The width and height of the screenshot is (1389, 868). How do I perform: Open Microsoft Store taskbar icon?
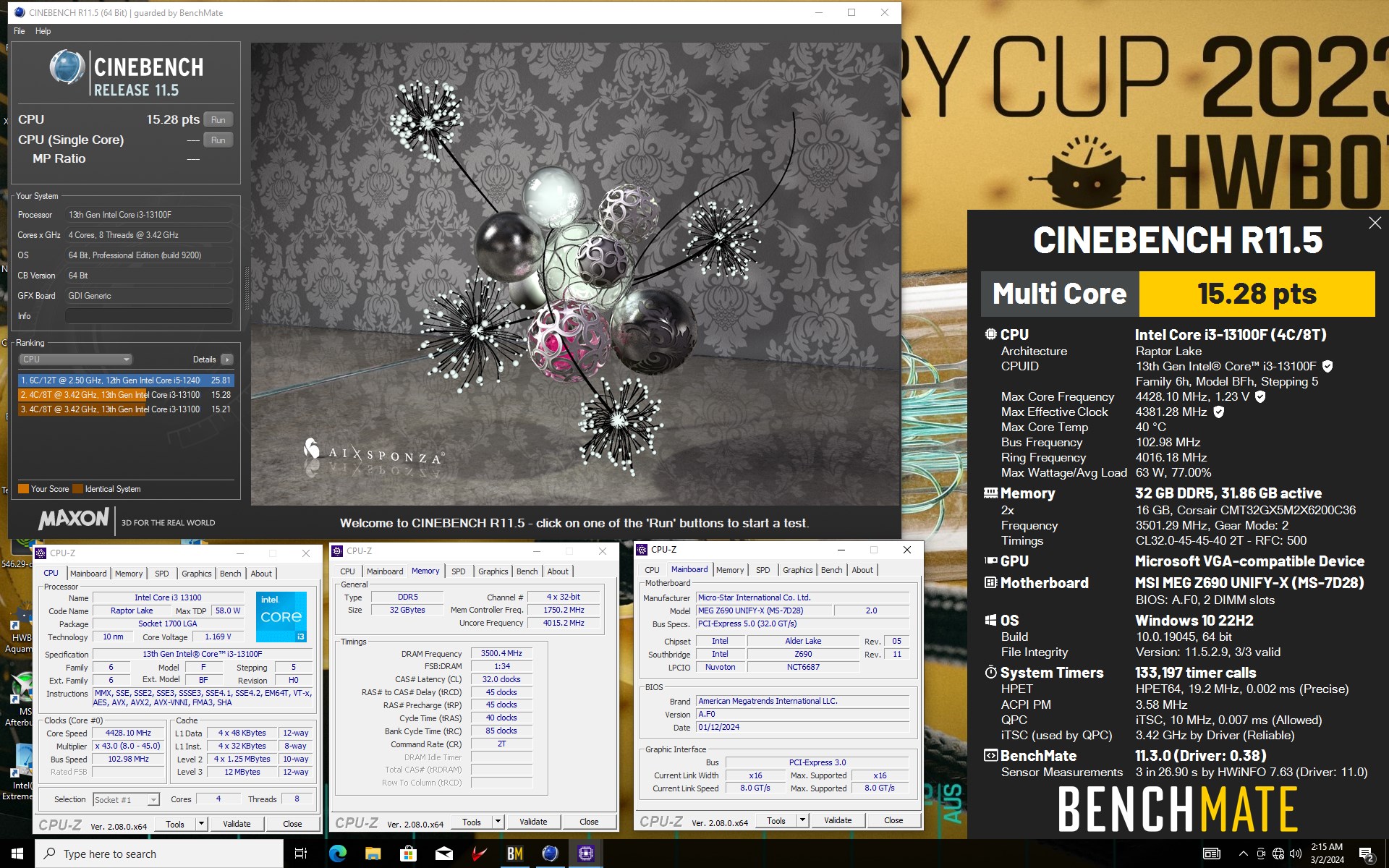tap(408, 854)
